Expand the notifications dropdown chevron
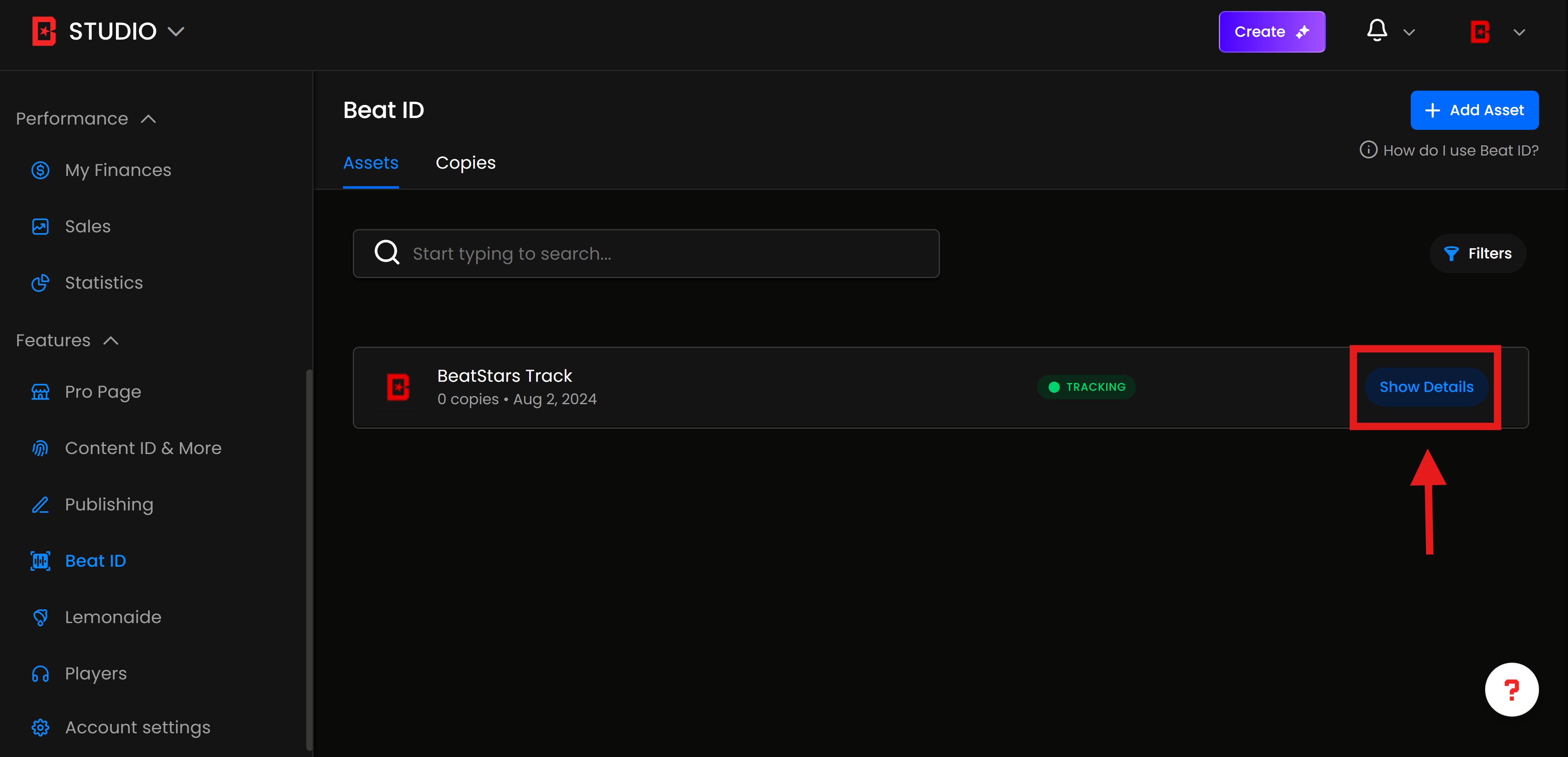Image resolution: width=1568 pixels, height=757 pixels. point(1408,32)
